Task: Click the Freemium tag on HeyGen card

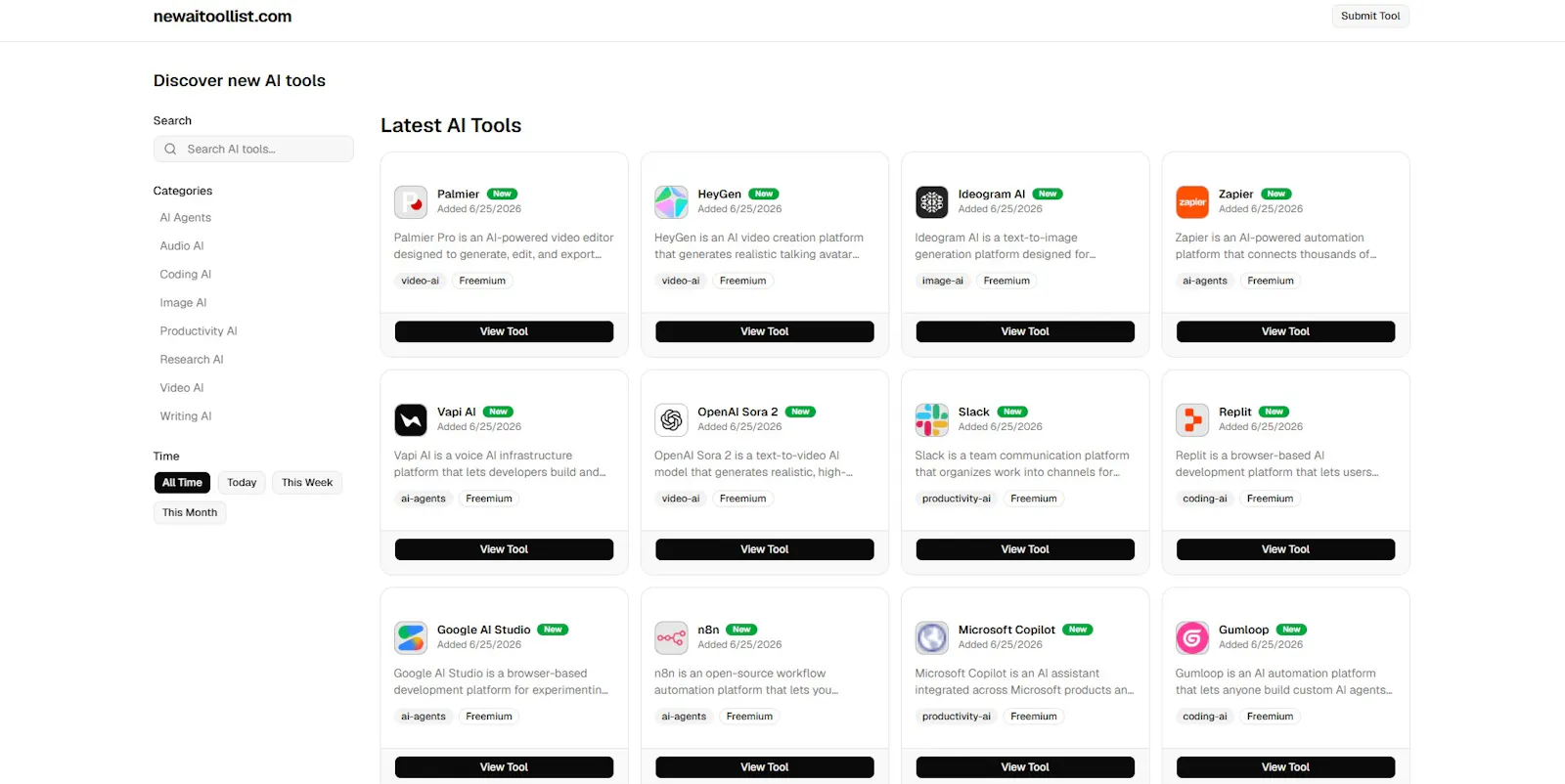Action: 743,282
